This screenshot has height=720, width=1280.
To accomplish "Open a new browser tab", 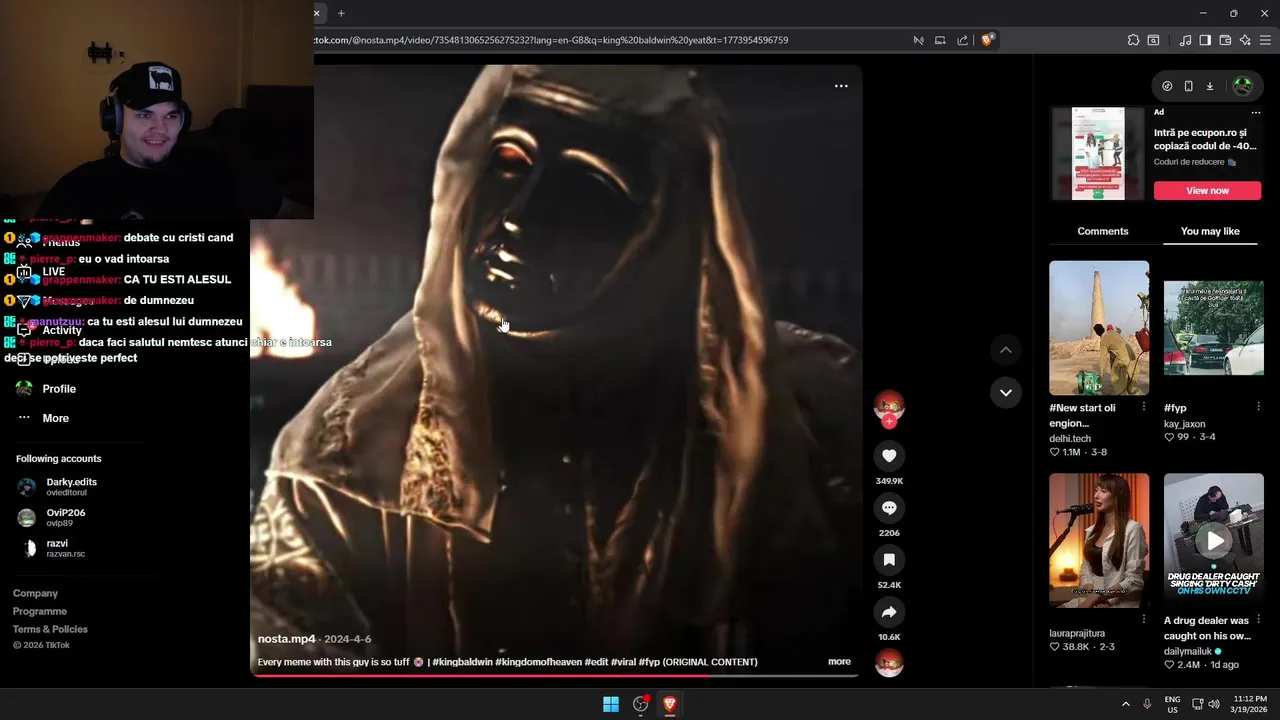I will click(341, 13).
